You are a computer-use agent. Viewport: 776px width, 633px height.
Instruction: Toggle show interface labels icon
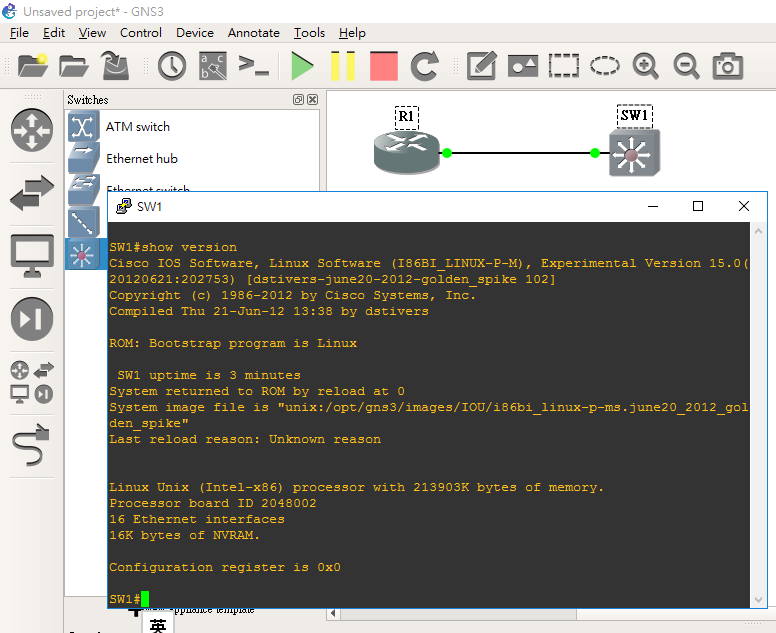click(213, 65)
